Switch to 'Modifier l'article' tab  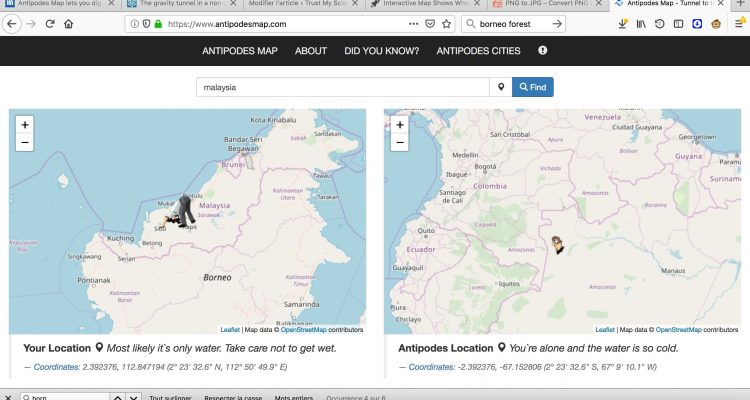pyautogui.click(x=304, y=3)
